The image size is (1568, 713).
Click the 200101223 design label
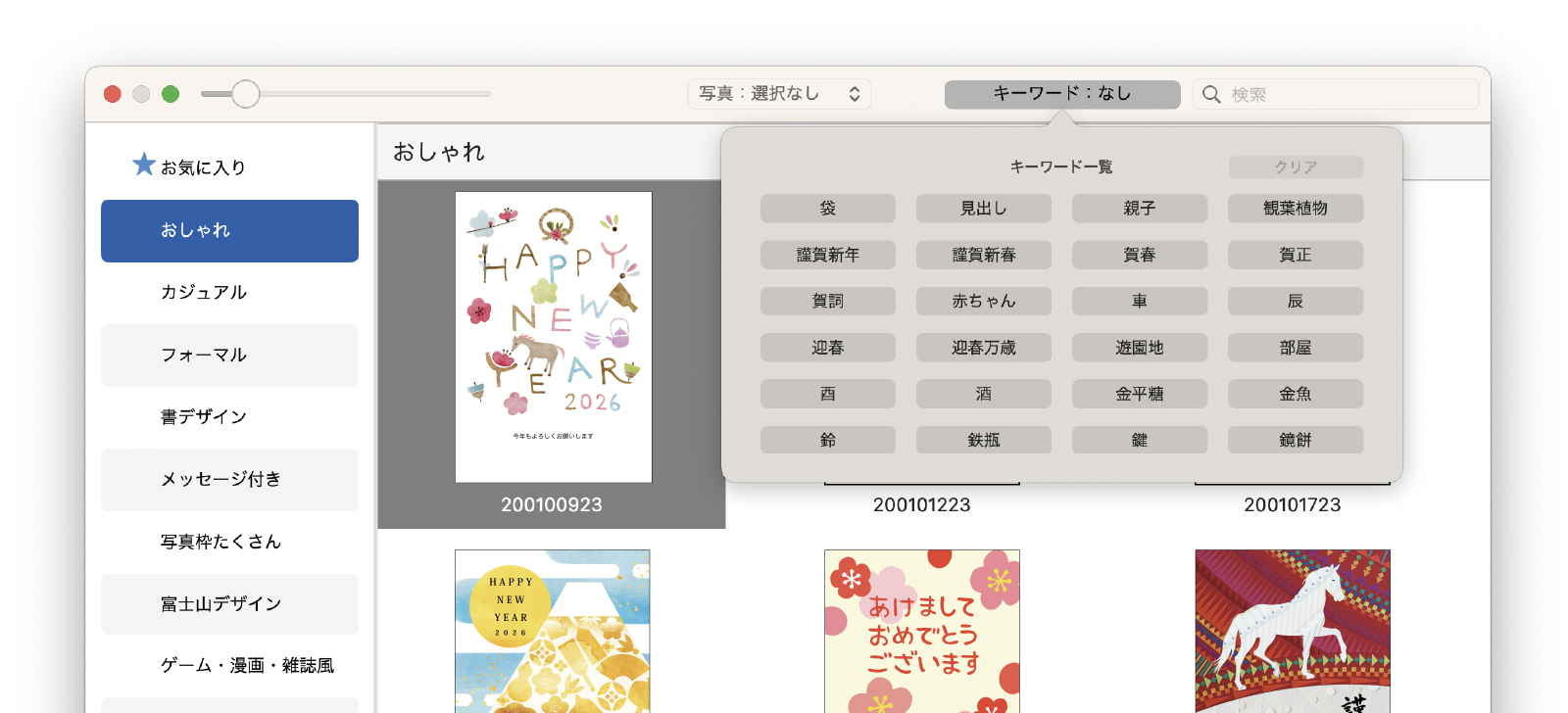[922, 505]
